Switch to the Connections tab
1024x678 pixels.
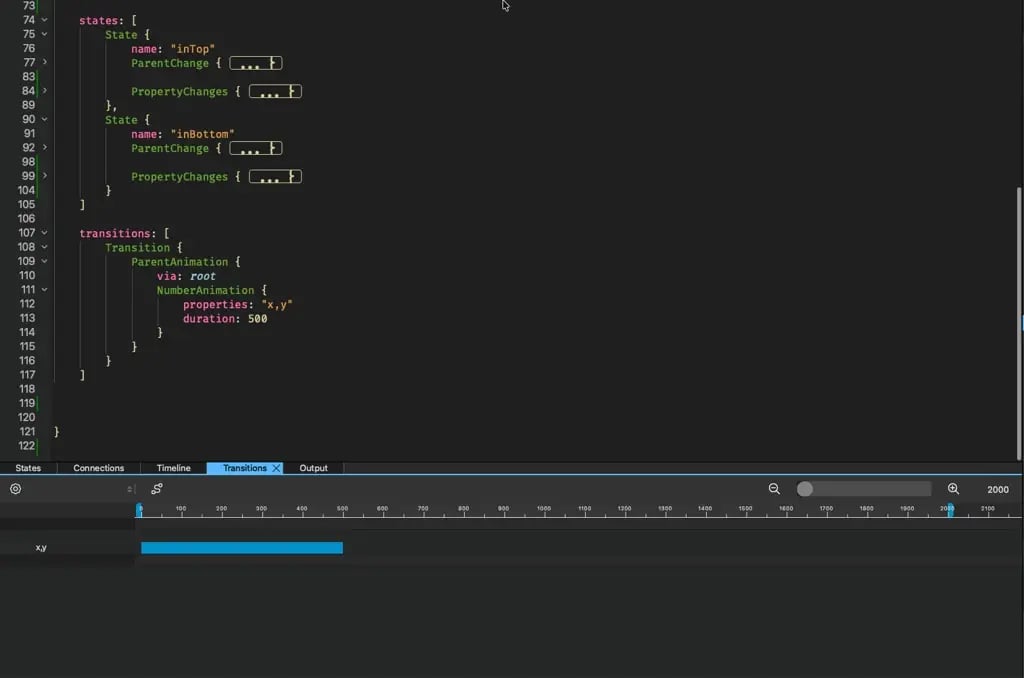click(97, 467)
